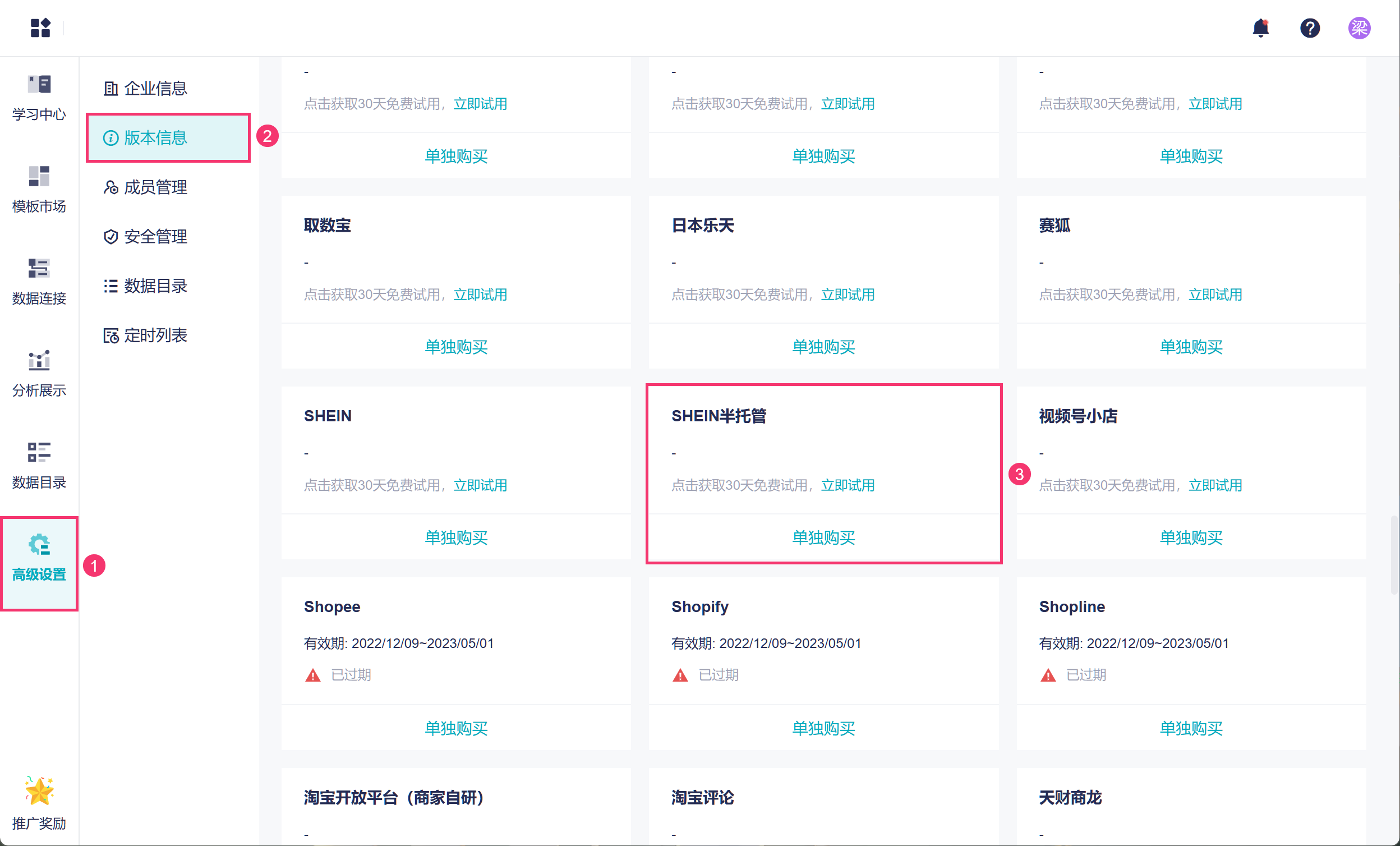Screen dimensions: 1400x846
Task: Click 单独购买 under 日本乐天
Action: [823, 347]
